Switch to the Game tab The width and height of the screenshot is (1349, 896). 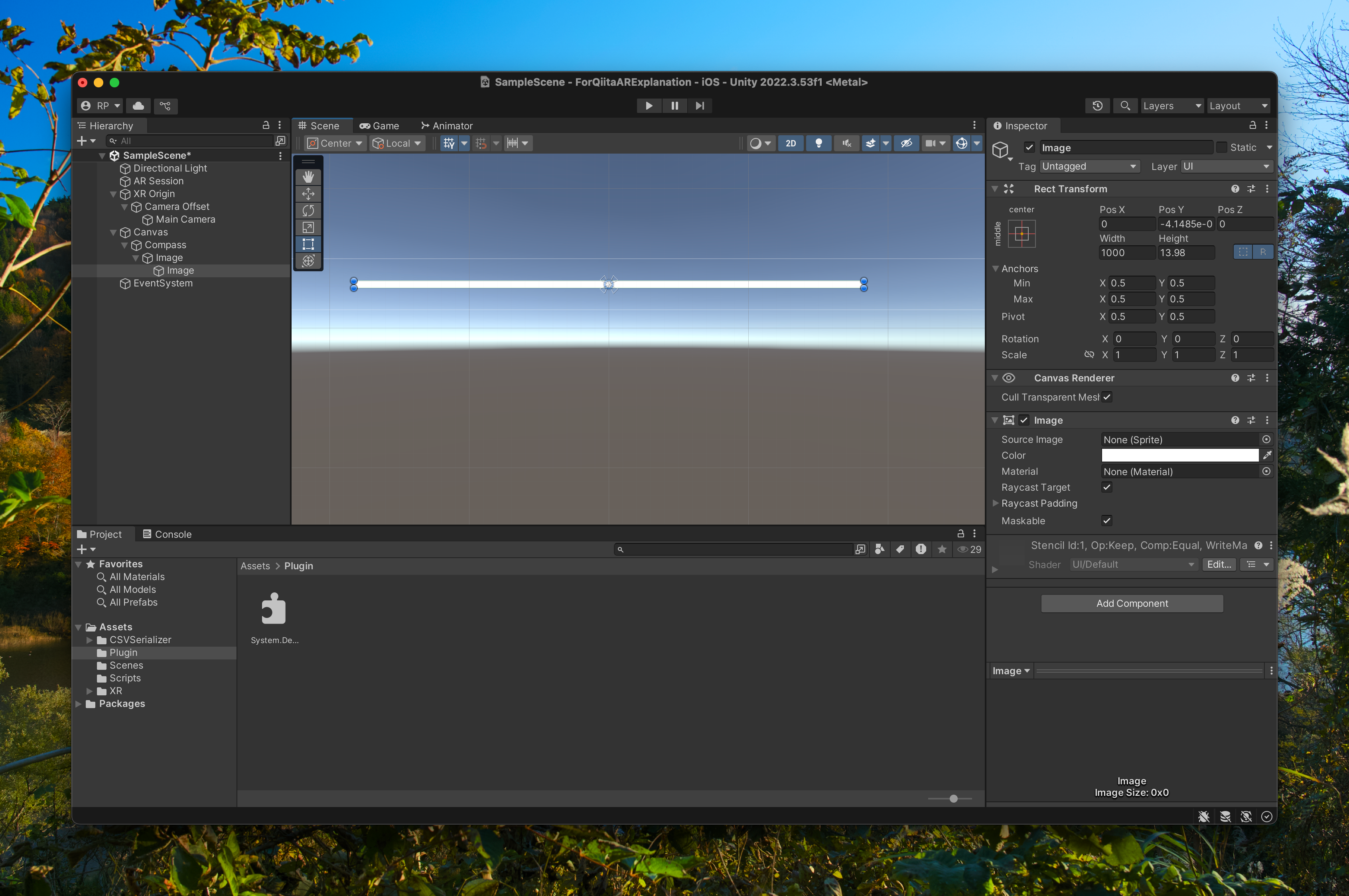[x=379, y=126]
